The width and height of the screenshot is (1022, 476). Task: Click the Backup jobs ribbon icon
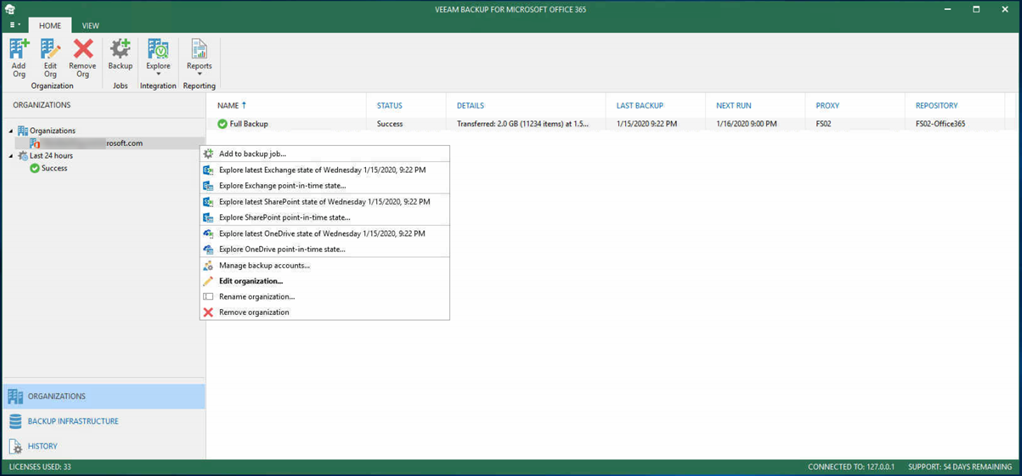[x=120, y=55]
